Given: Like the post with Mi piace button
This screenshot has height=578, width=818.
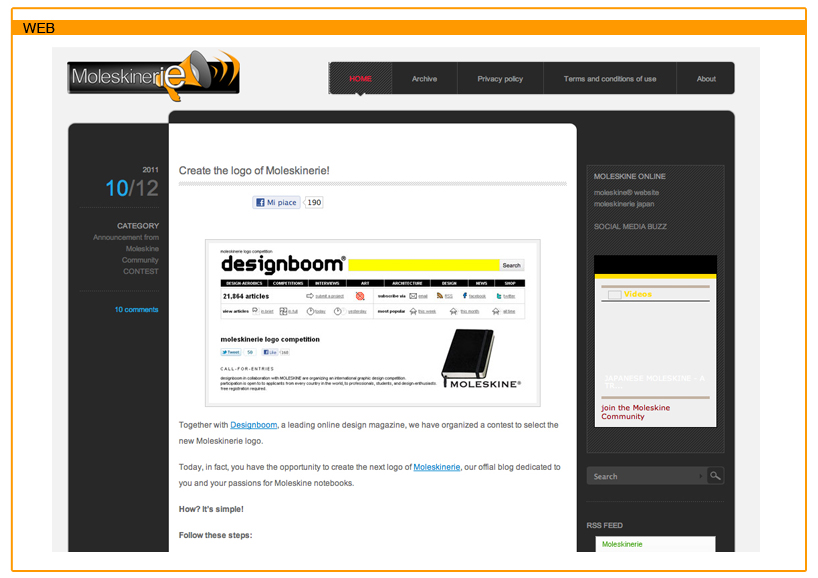Looking at the screenshot, I should pyautogui.click(x=277, y=202).
